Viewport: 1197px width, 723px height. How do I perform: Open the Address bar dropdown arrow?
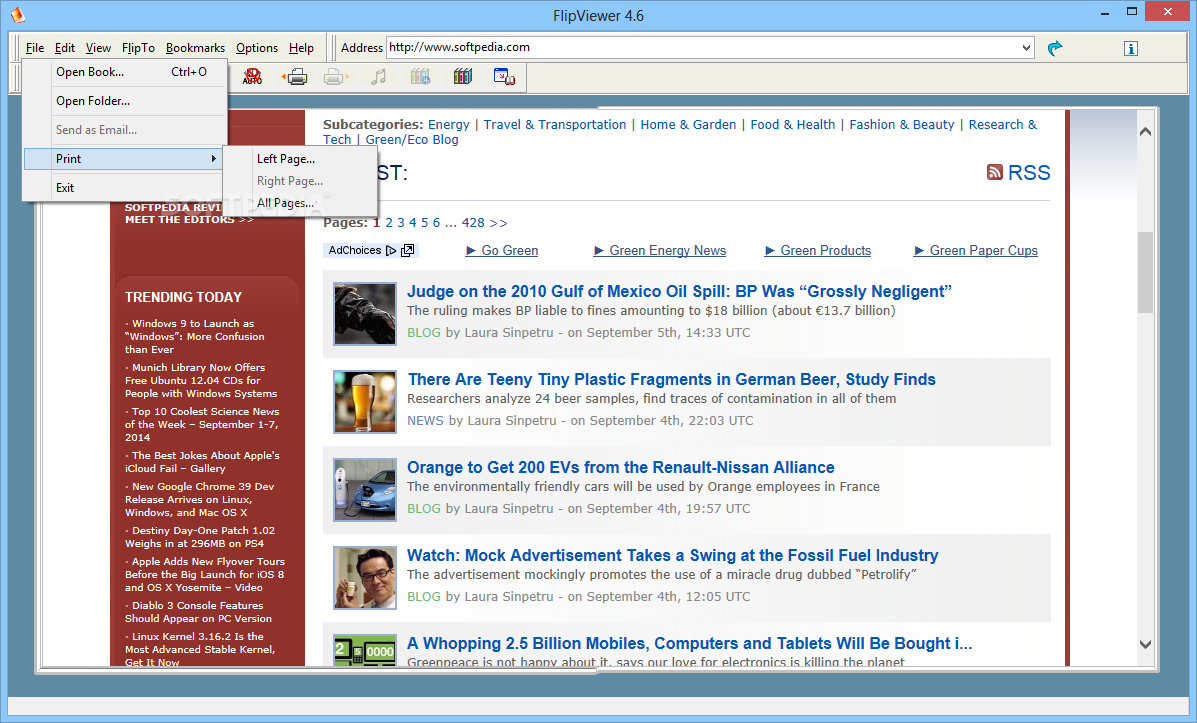(1026, 47)
